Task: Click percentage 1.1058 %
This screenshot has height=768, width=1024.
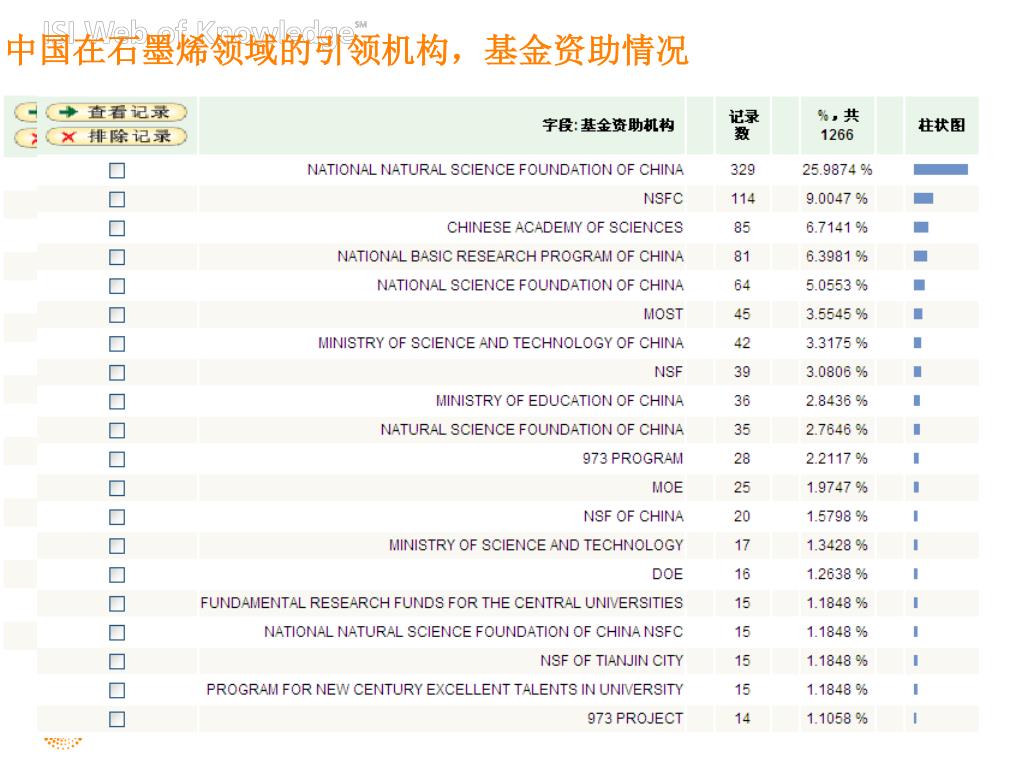Action: pos(837,718)
